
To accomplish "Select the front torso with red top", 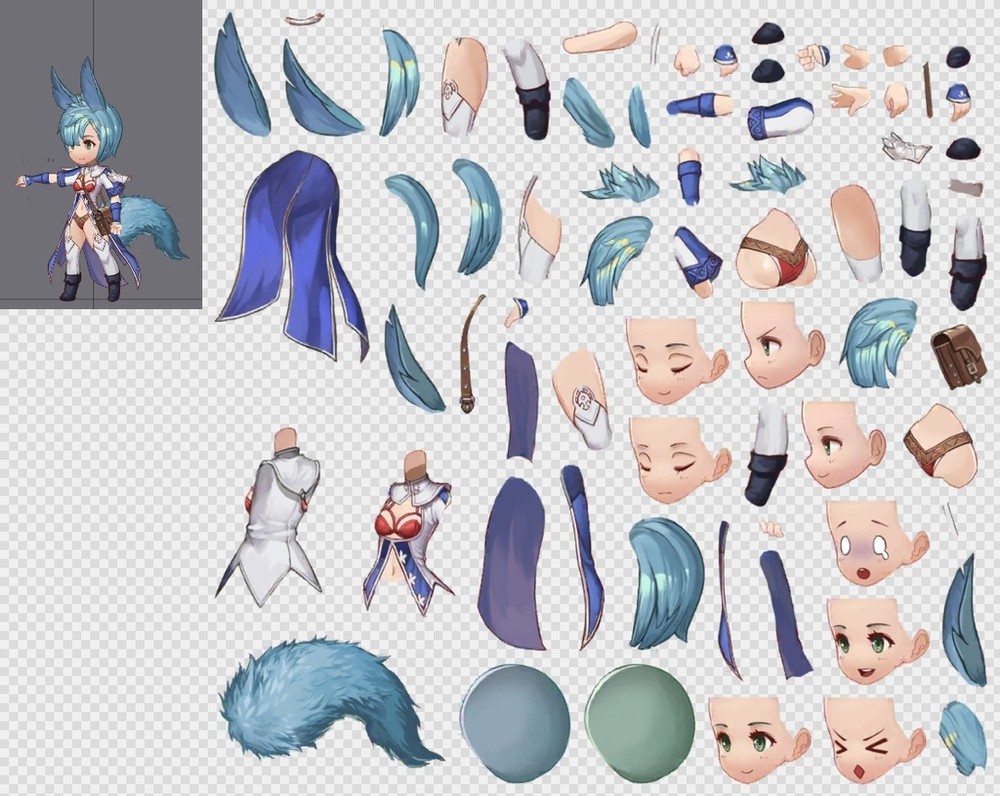I will [x=408, y=530].
